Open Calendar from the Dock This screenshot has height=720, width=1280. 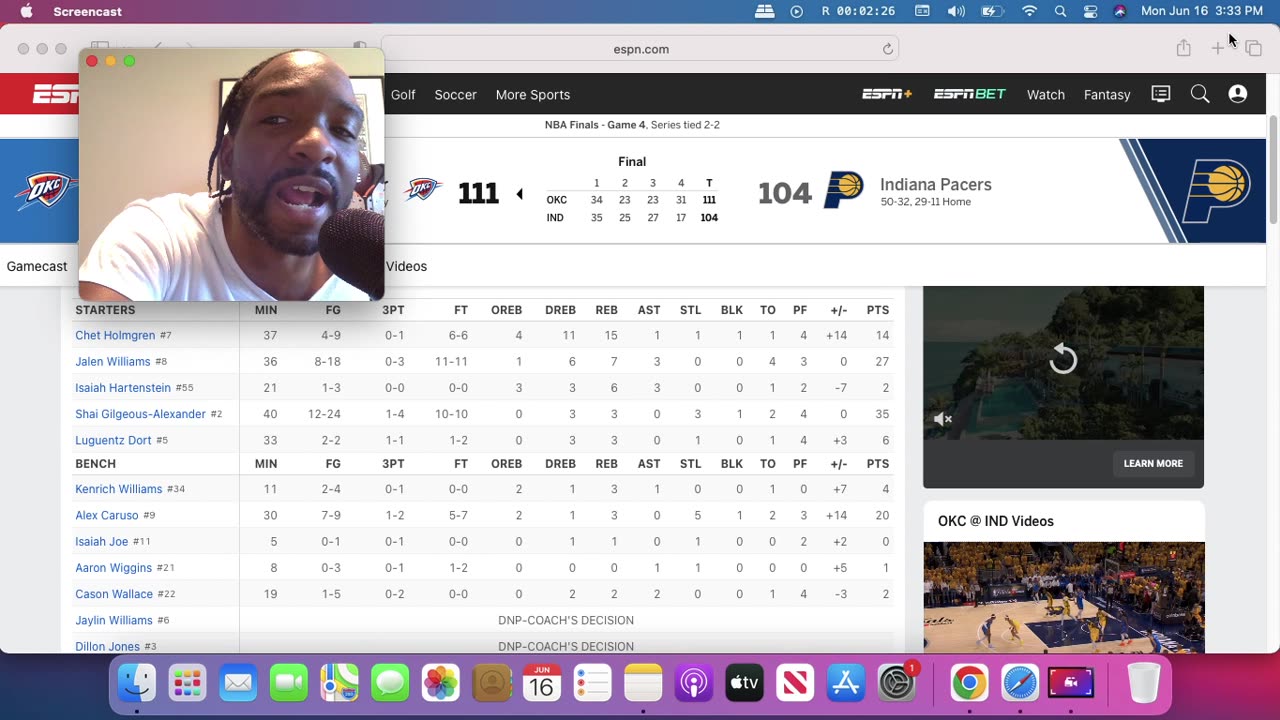[x=542, y=683]
